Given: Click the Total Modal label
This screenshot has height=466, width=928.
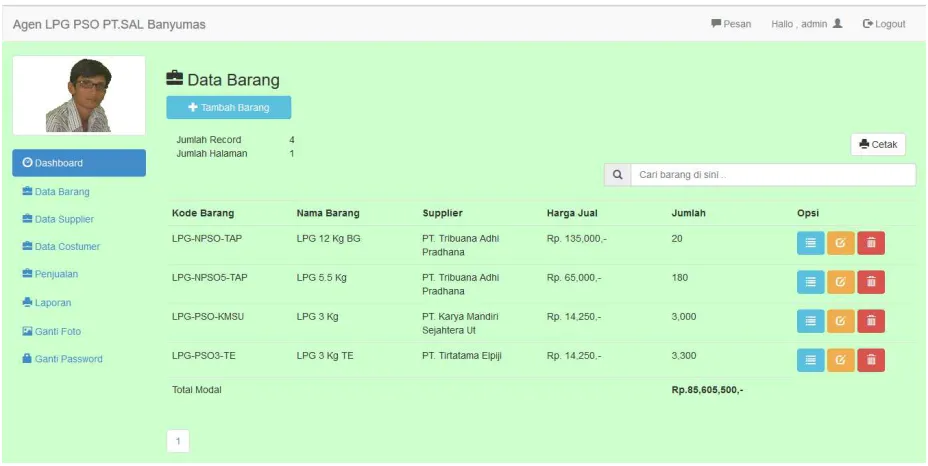Looking at the screenshot, I should click(x=196, y=390).
